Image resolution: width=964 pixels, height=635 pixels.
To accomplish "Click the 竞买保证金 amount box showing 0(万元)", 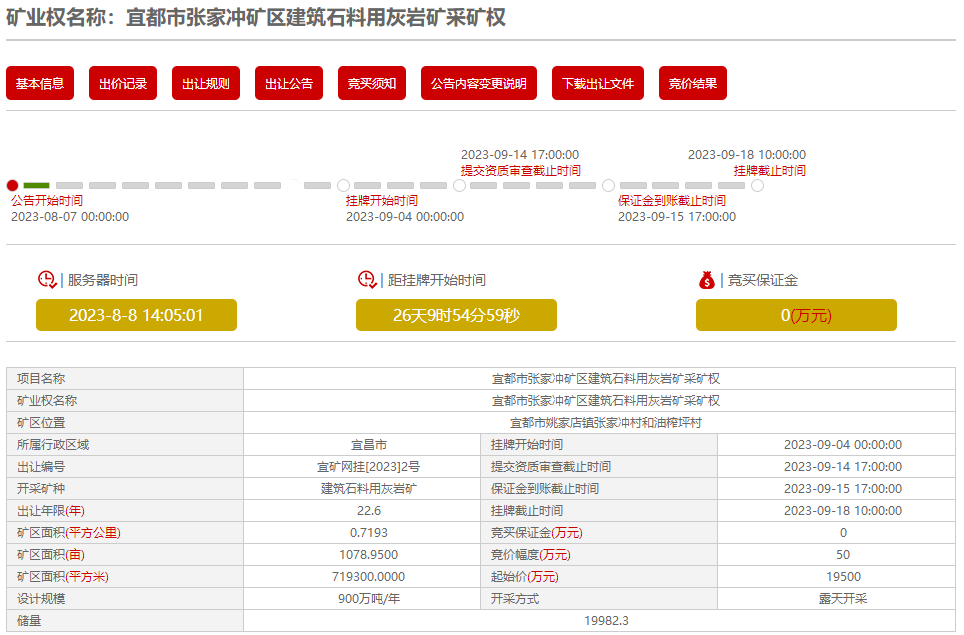I will click(796, 315).
